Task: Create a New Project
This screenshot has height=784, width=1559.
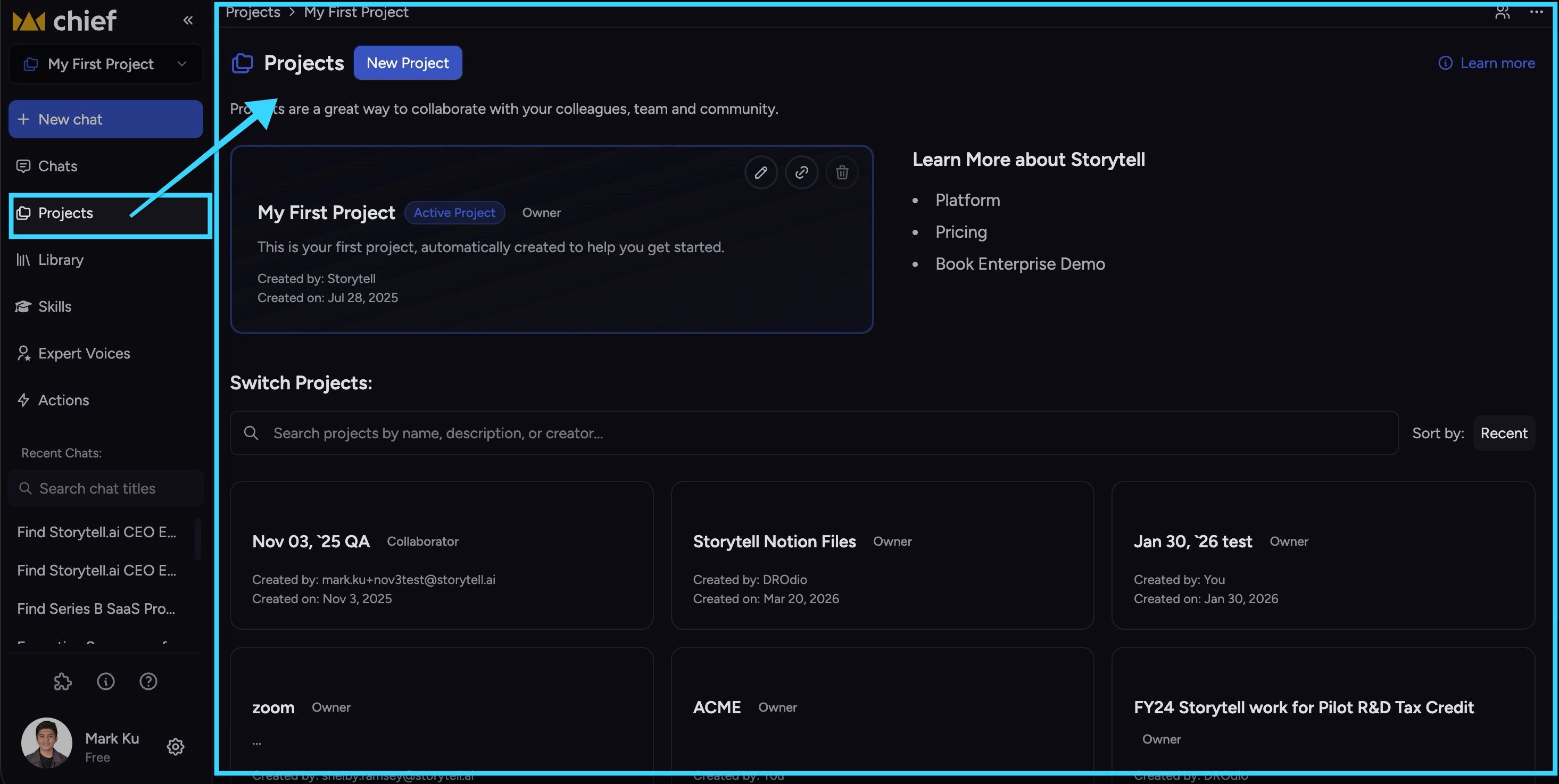Action: coord(408,63)
